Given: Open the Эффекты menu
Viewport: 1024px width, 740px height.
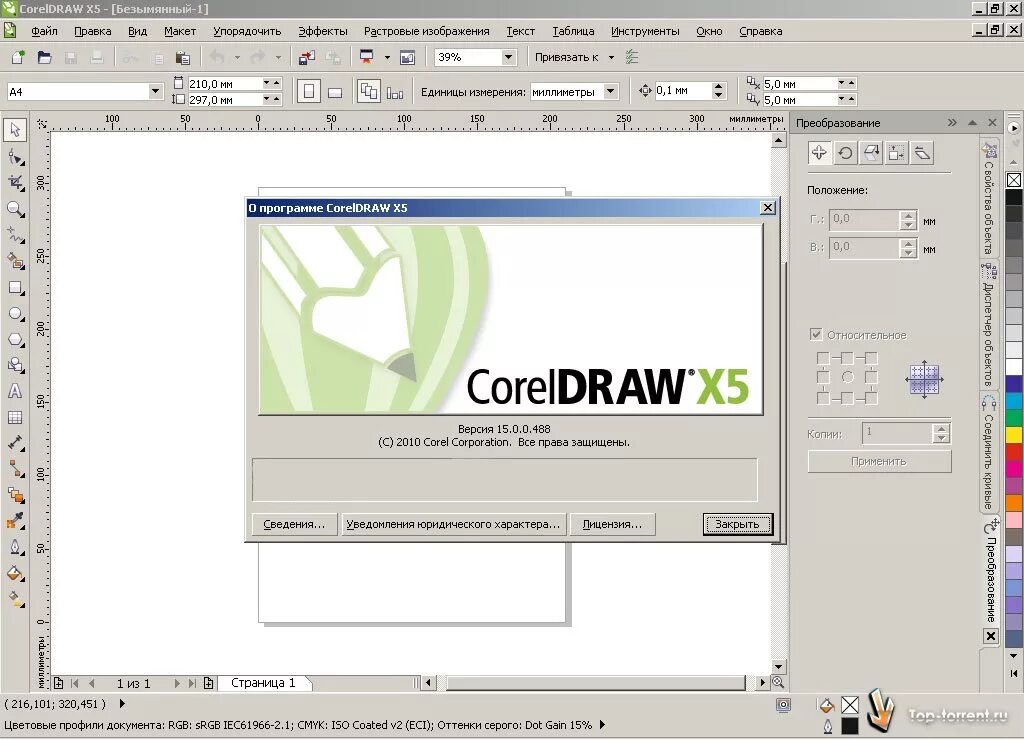Looking at the screenshot, I should 323,31.
